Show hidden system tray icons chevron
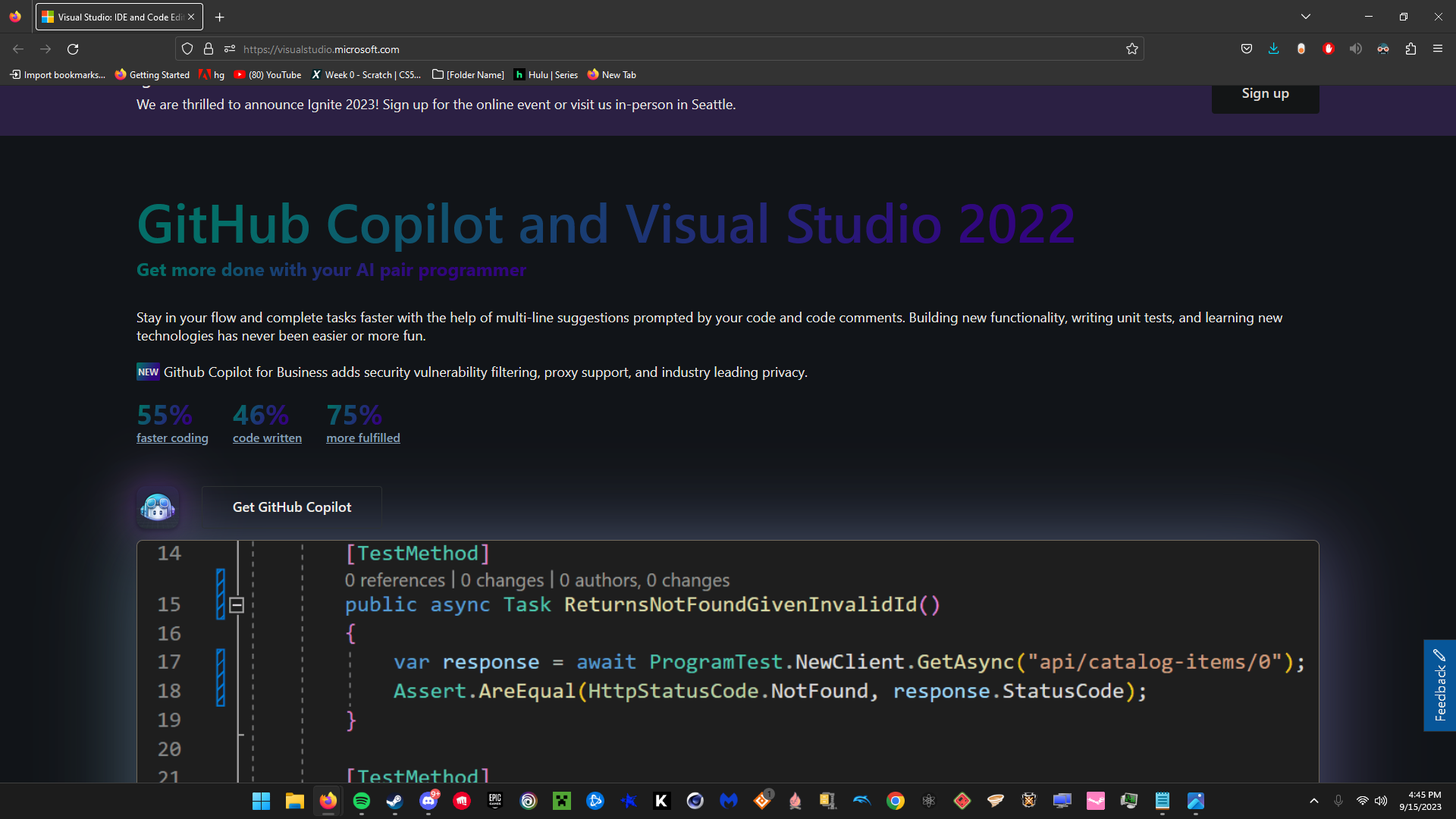The width and height of the screenshot is (1456, 819). point(1314,801)
